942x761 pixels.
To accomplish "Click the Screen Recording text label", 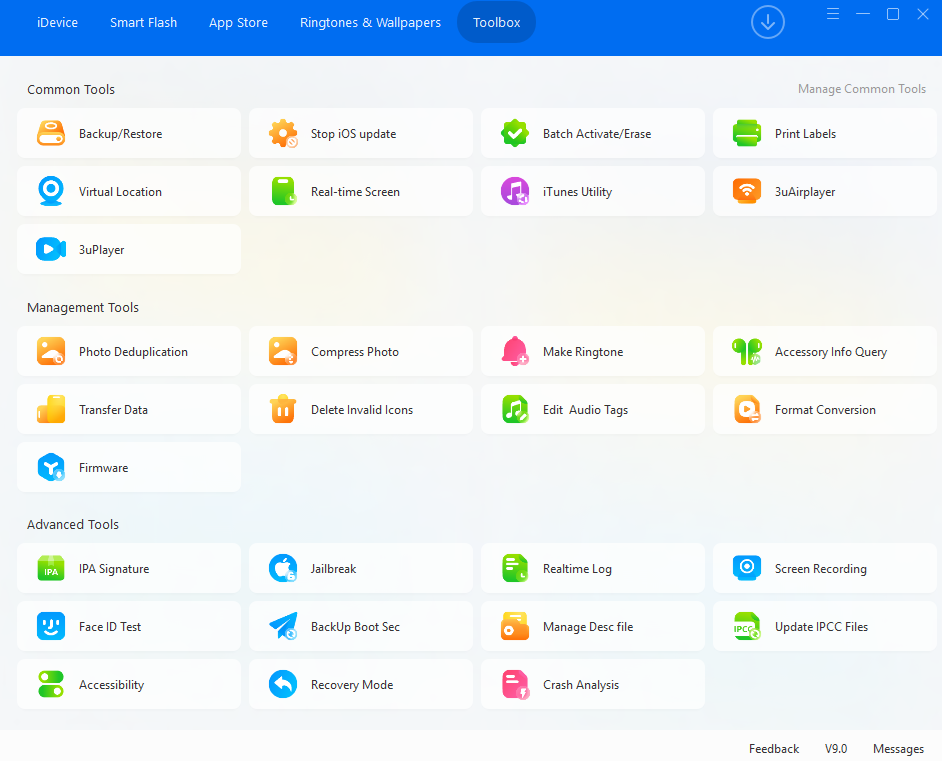I will click(821, 568).
